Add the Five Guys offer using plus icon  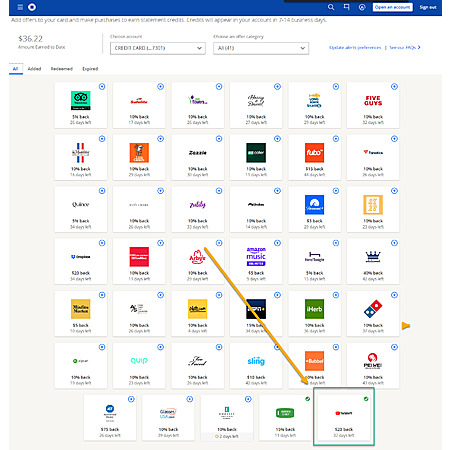tap(394, 87)
